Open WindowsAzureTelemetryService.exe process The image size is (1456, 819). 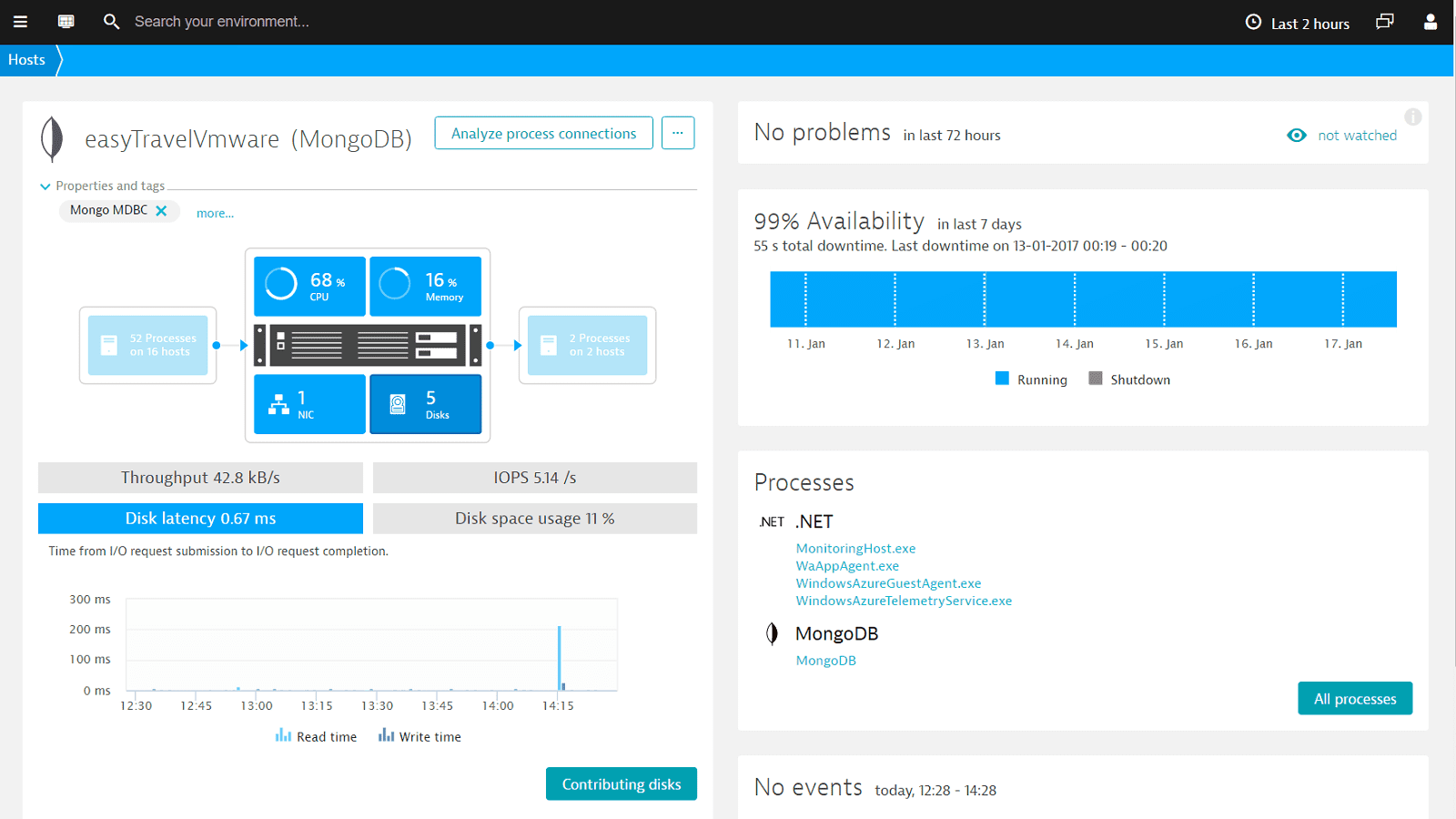coord(904,601)
